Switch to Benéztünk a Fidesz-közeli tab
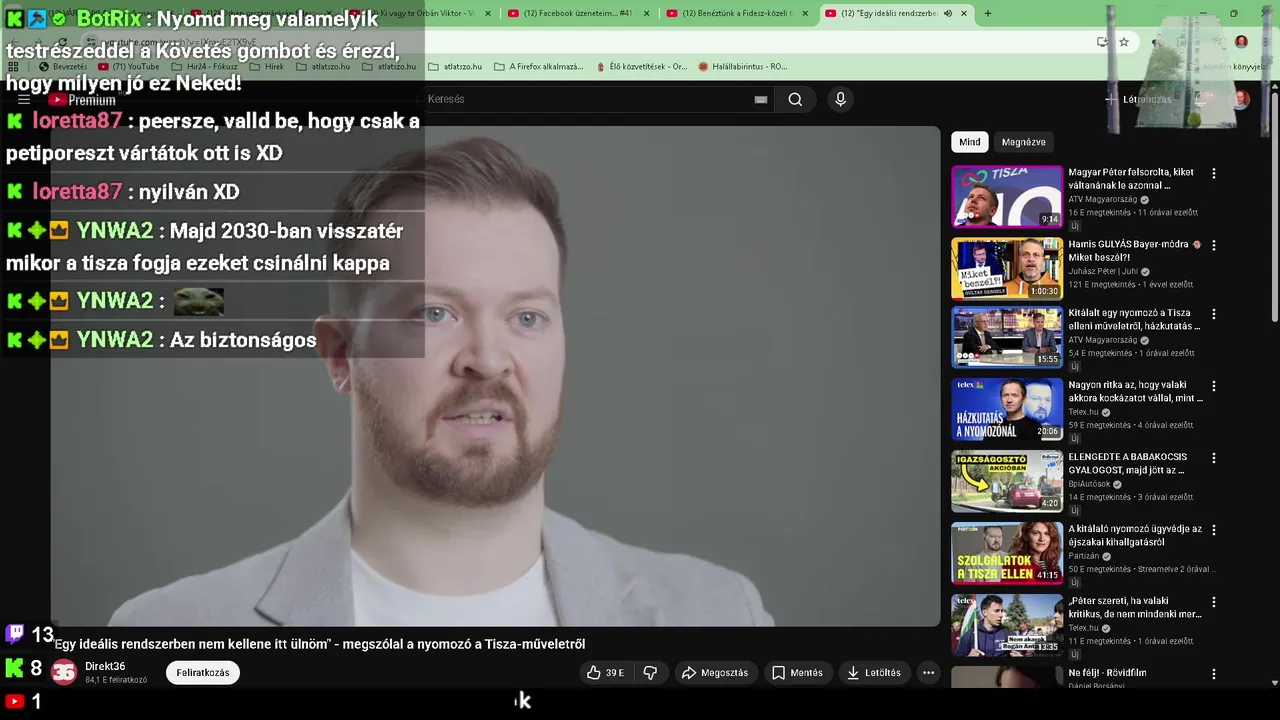This screenshot has height=720, width=1280. [x=737, y=13]
